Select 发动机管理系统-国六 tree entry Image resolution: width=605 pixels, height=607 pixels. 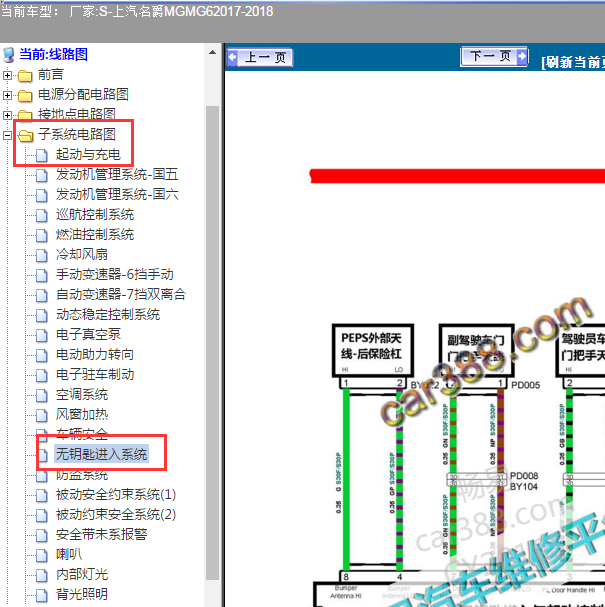click(x=117, y=194)
